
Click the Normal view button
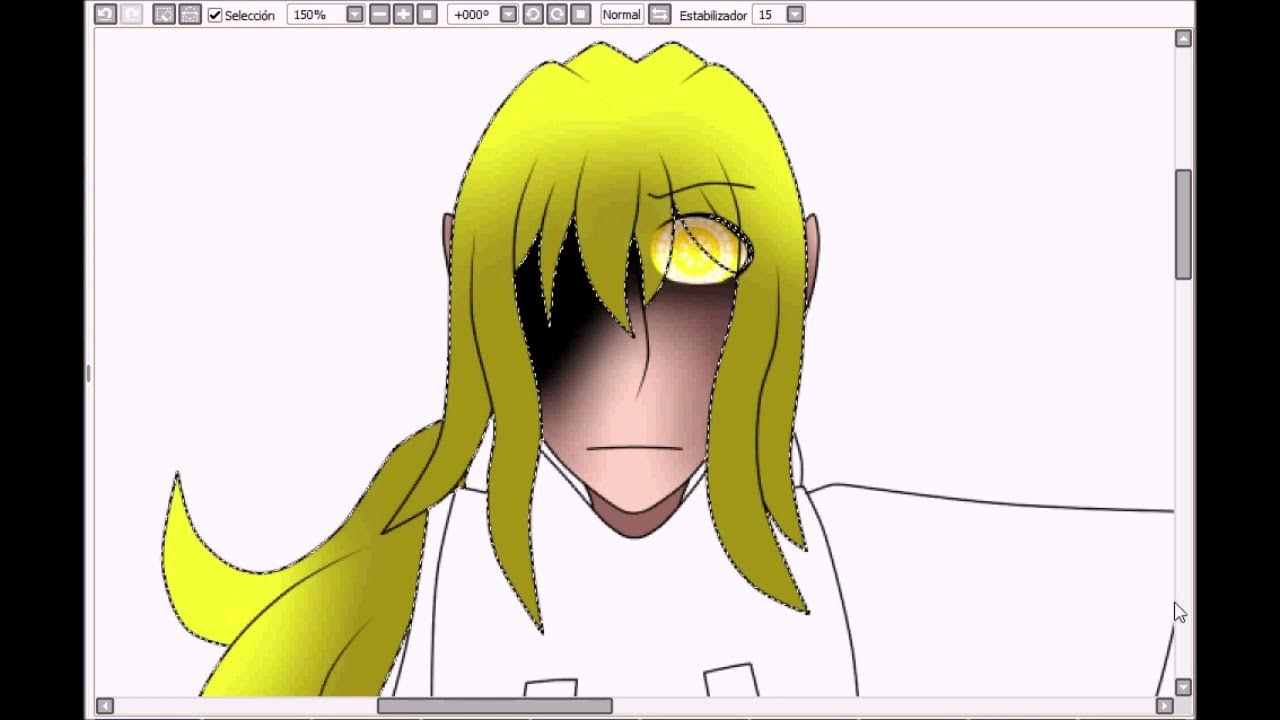(x=622, y=14)
